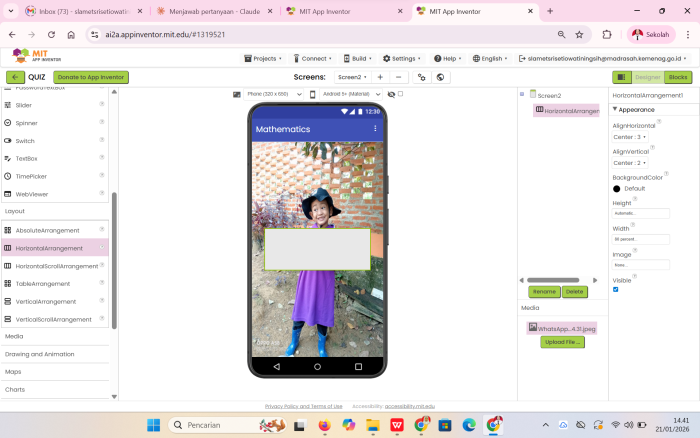Click the Rename component button
The height and width of the screenshot is (438, 700).
point(544,292)
